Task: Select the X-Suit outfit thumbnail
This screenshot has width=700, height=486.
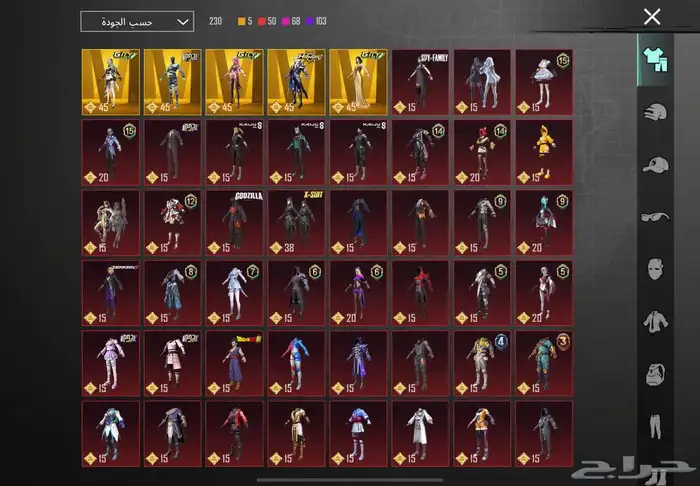Action: (296, 221)
